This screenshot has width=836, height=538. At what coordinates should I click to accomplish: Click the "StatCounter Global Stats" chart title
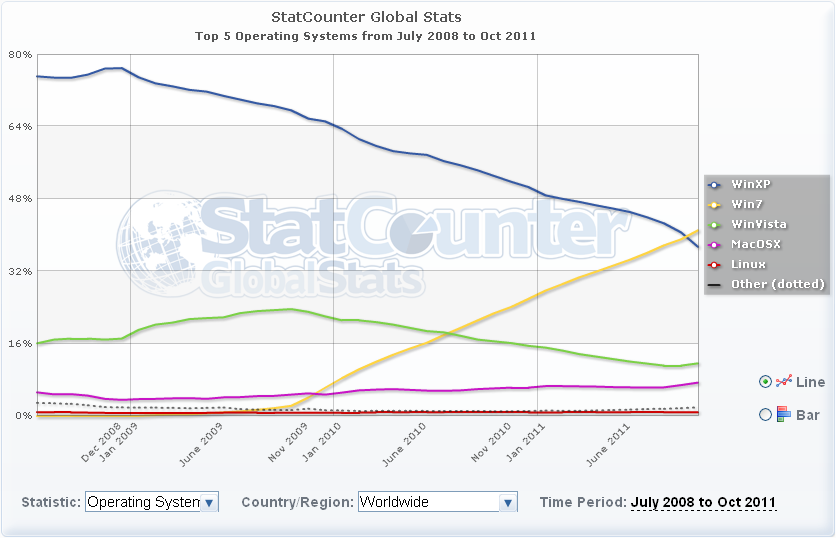coord(366,17)
